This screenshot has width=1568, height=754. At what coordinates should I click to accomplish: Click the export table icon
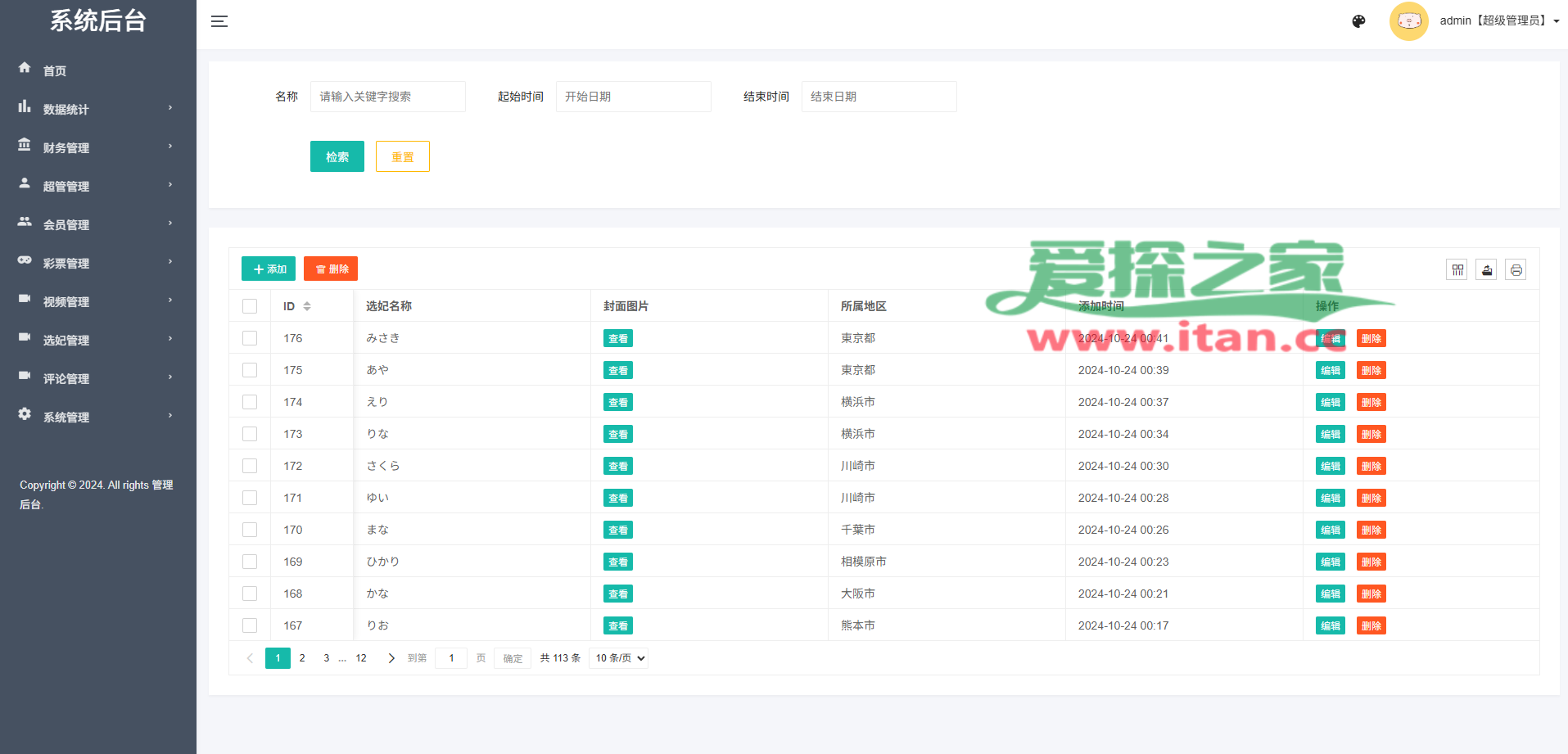[1486, 270]
